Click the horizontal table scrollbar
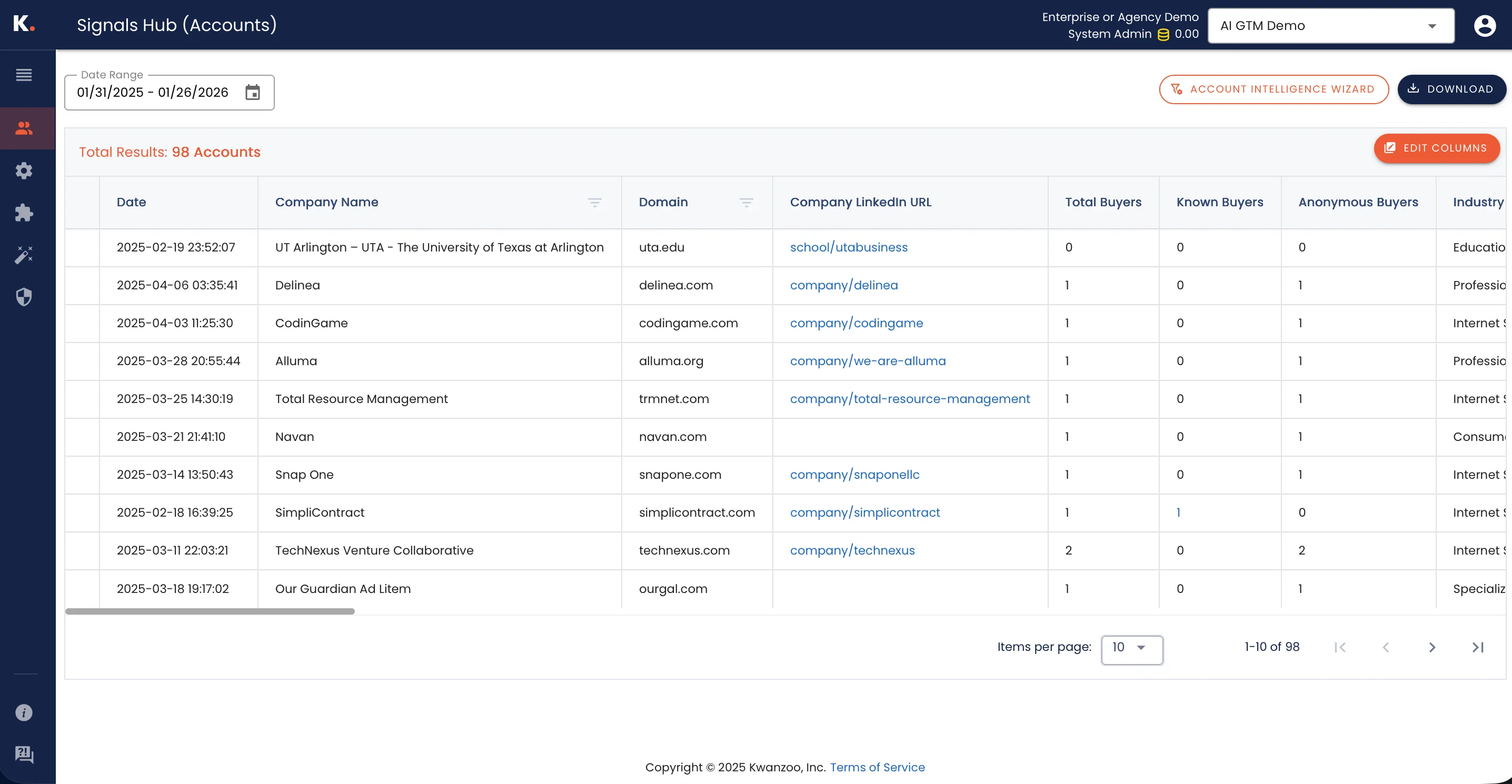The width and height of the screenshot is (1512, 784). (210, 611)
